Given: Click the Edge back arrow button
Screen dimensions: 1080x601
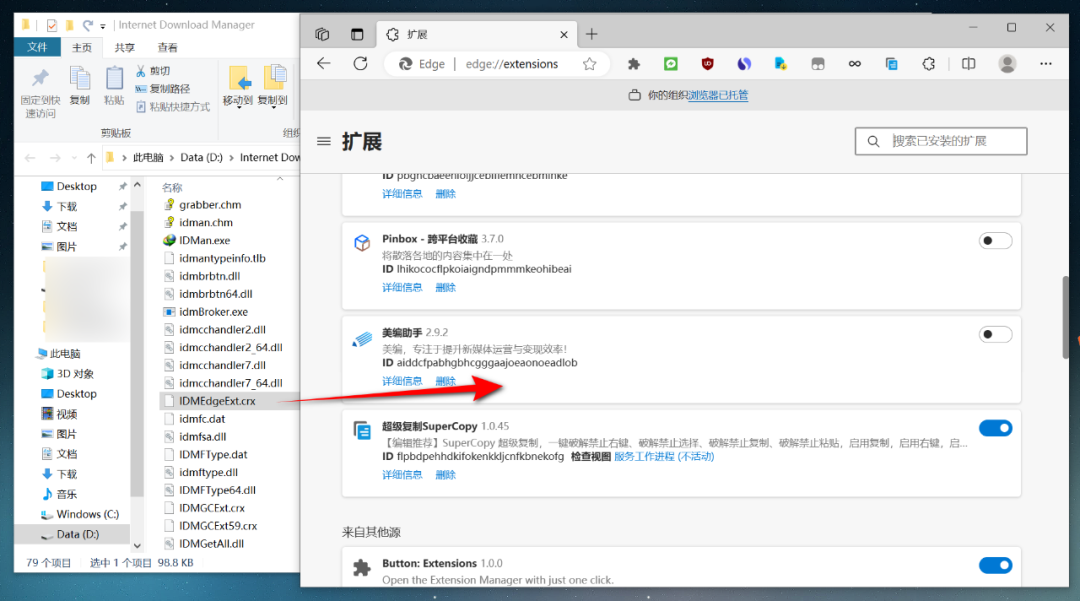Looking at the screenshot, I should 324,64.
